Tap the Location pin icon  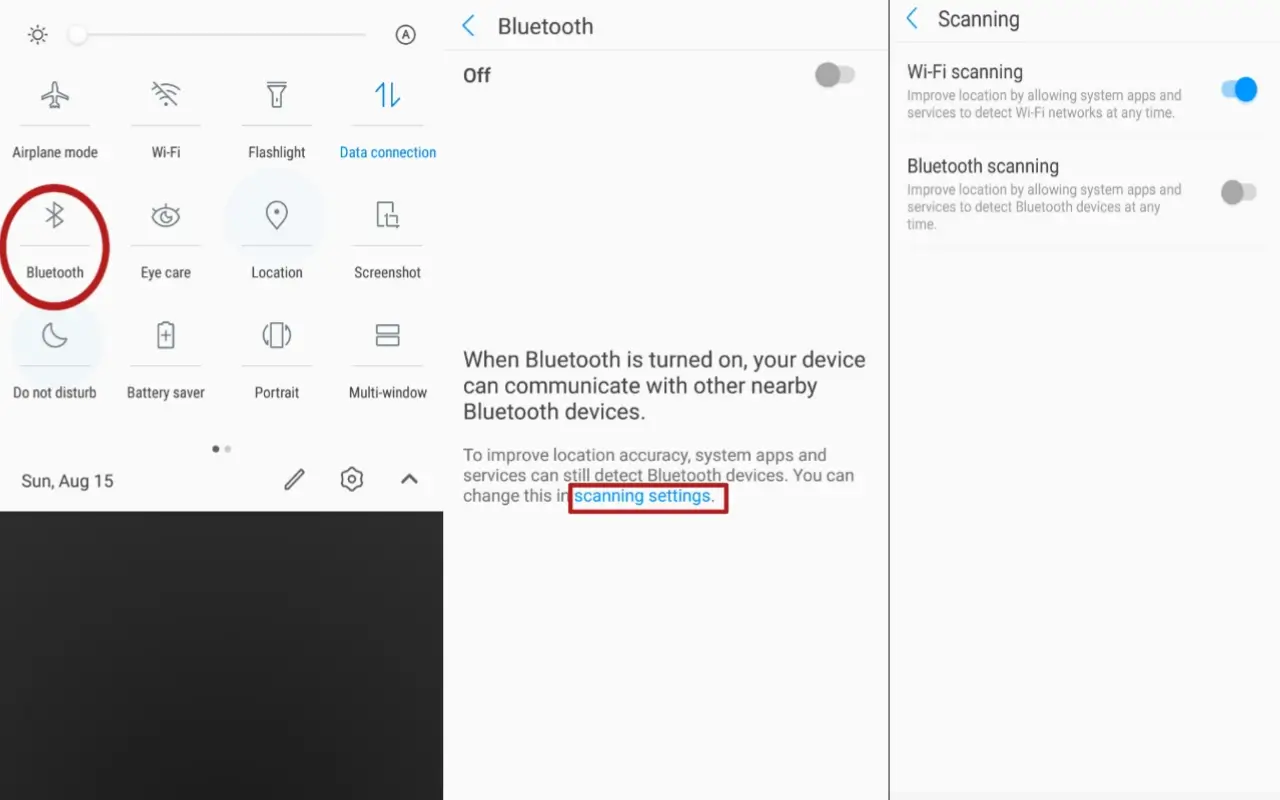pyautogui.click(x=277, y=215)
